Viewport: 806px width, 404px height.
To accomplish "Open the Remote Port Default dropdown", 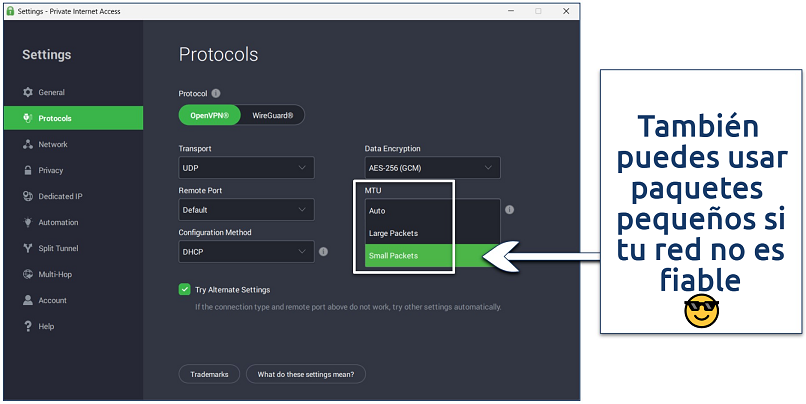I will point(246,210).
